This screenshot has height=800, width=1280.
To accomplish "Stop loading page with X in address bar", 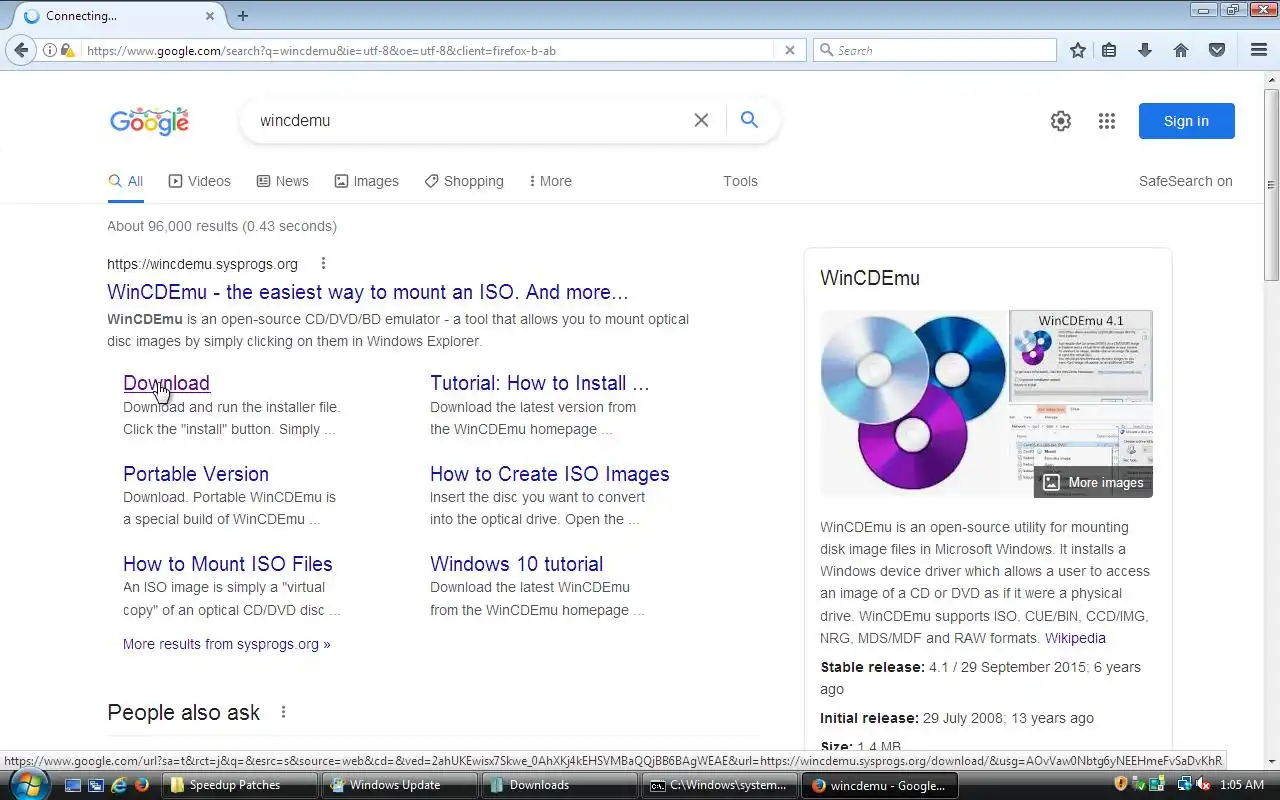I will tap(789, 50).
